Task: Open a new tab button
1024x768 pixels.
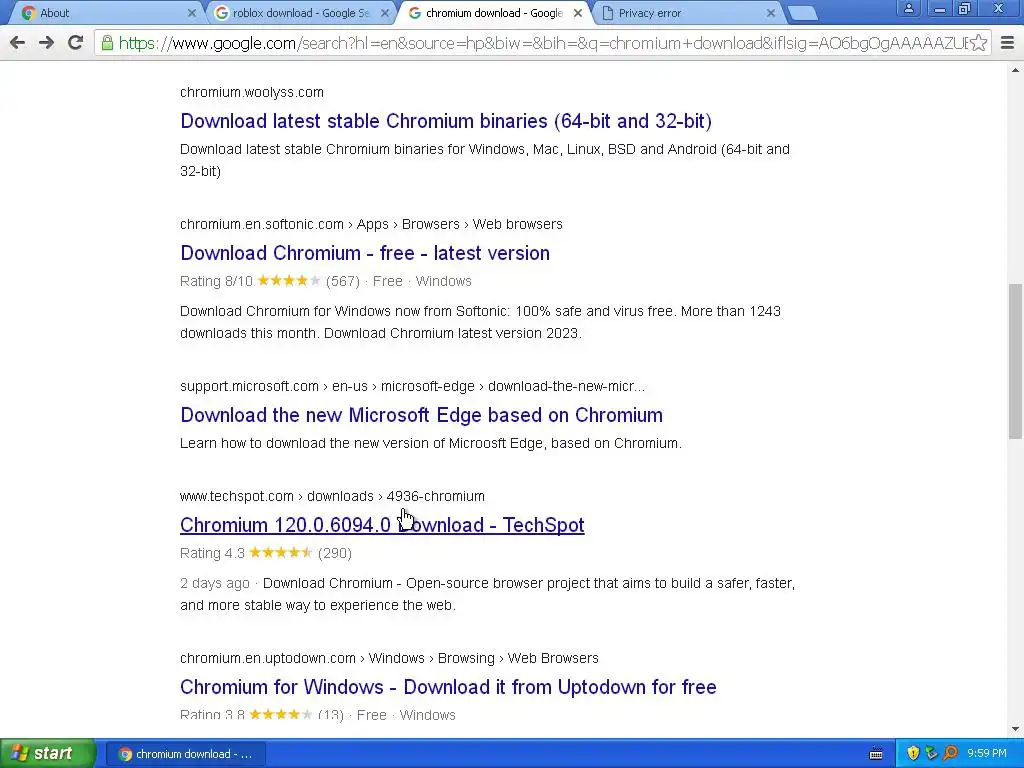Action: pos(803,13)
